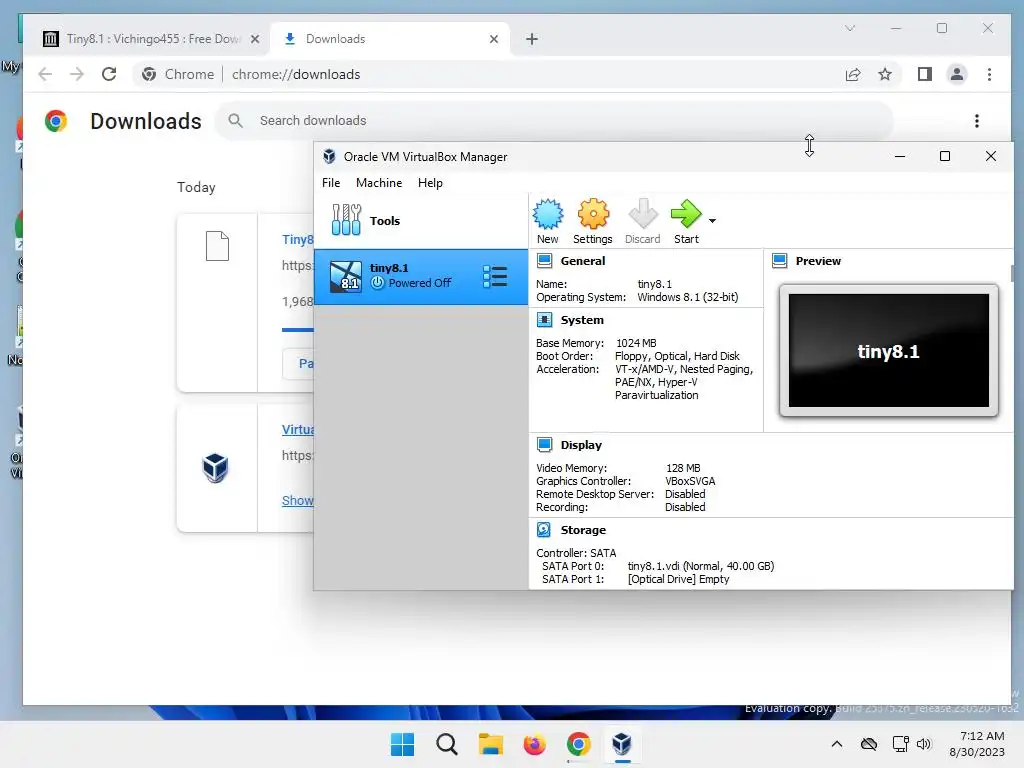Click the tiny8.1.vdi storage entry text
The image size is (1024, 768).
pos(701,566)
